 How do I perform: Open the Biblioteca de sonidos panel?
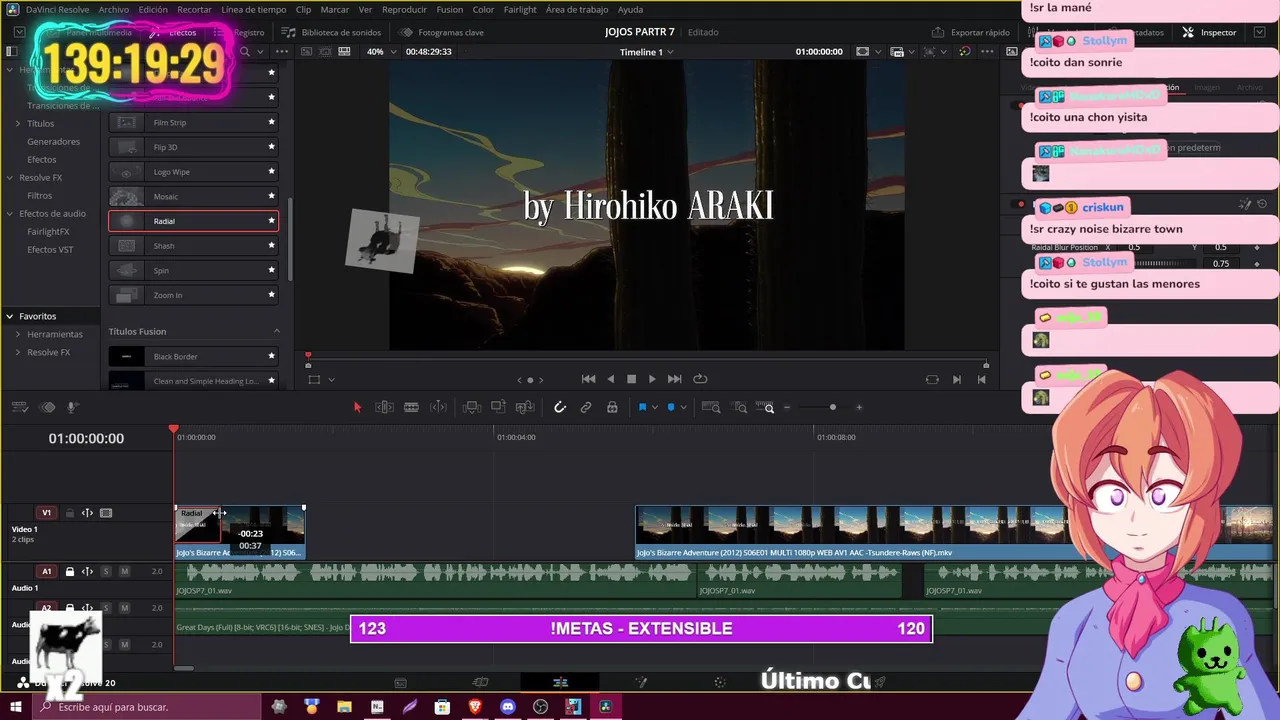pos(331,32)
